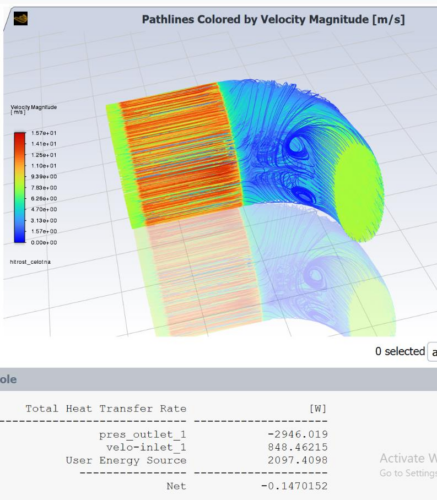This screenshot has height=500, width=437.
Task: Click the legend value 7.83e+00
Action: [x=44, y=188]
